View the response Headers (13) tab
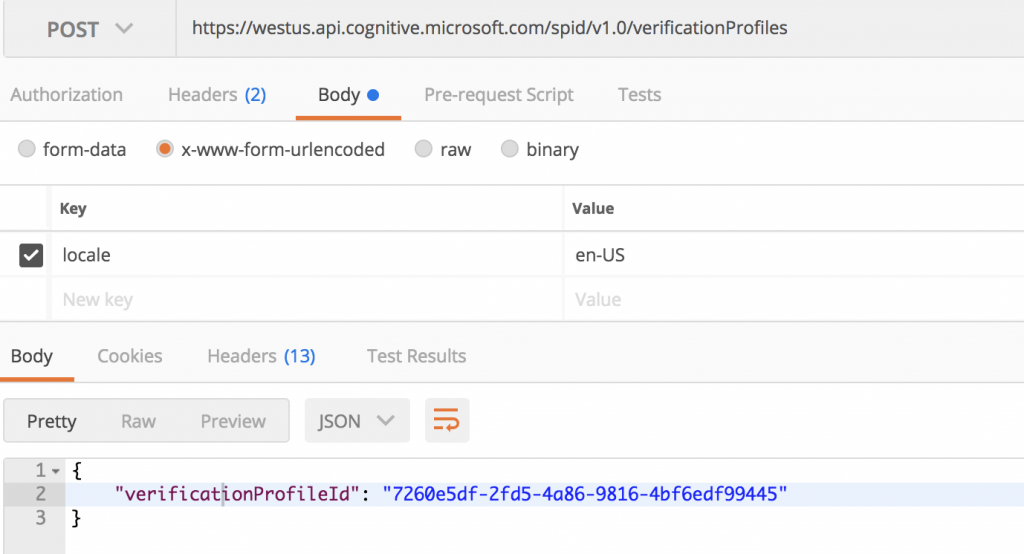Screen dimensions: 1024x554 coord(261,356)
